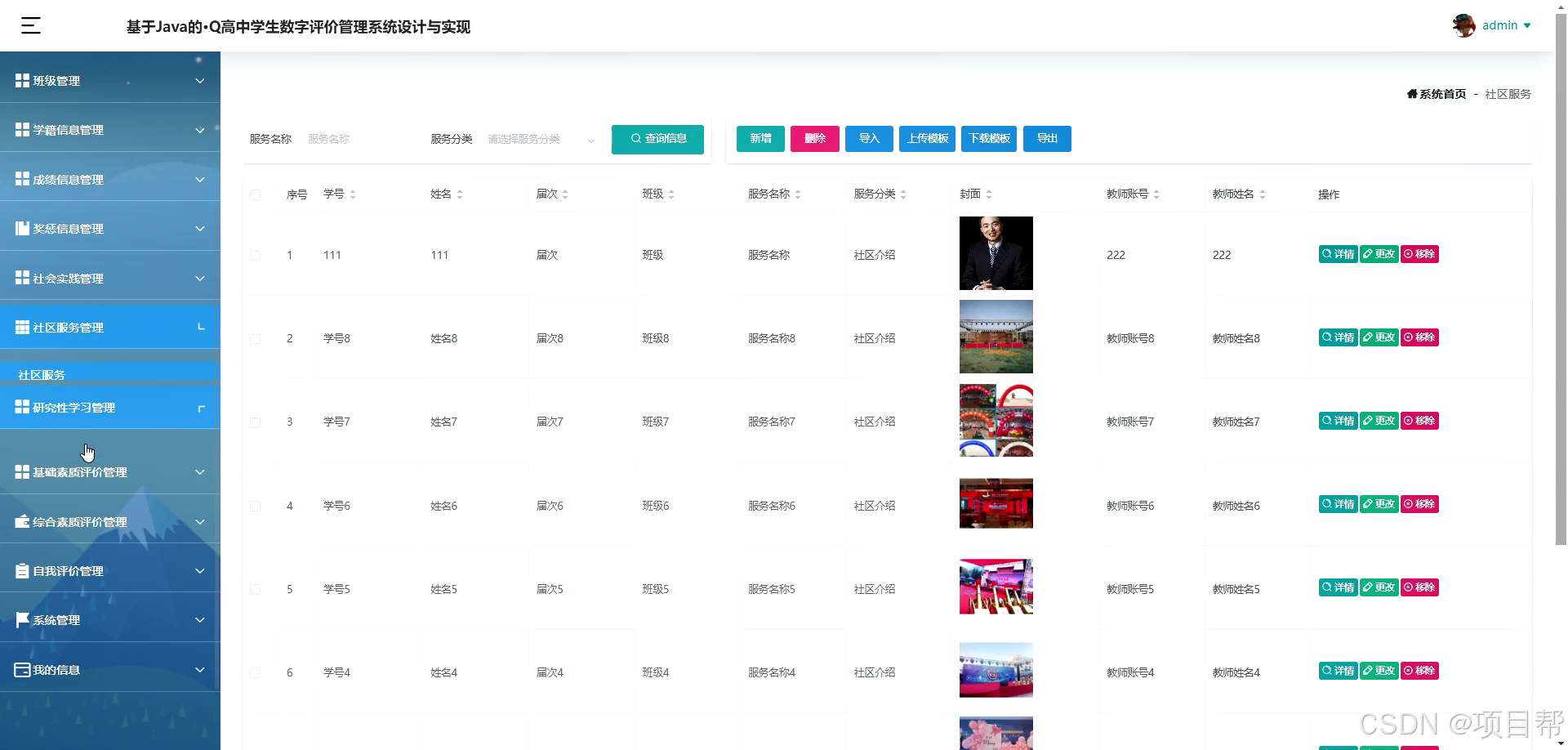The width and height of the screenshot is (1568, 750).
Task: Click the admin avatar picture
Action: [x=1463, y=25]
